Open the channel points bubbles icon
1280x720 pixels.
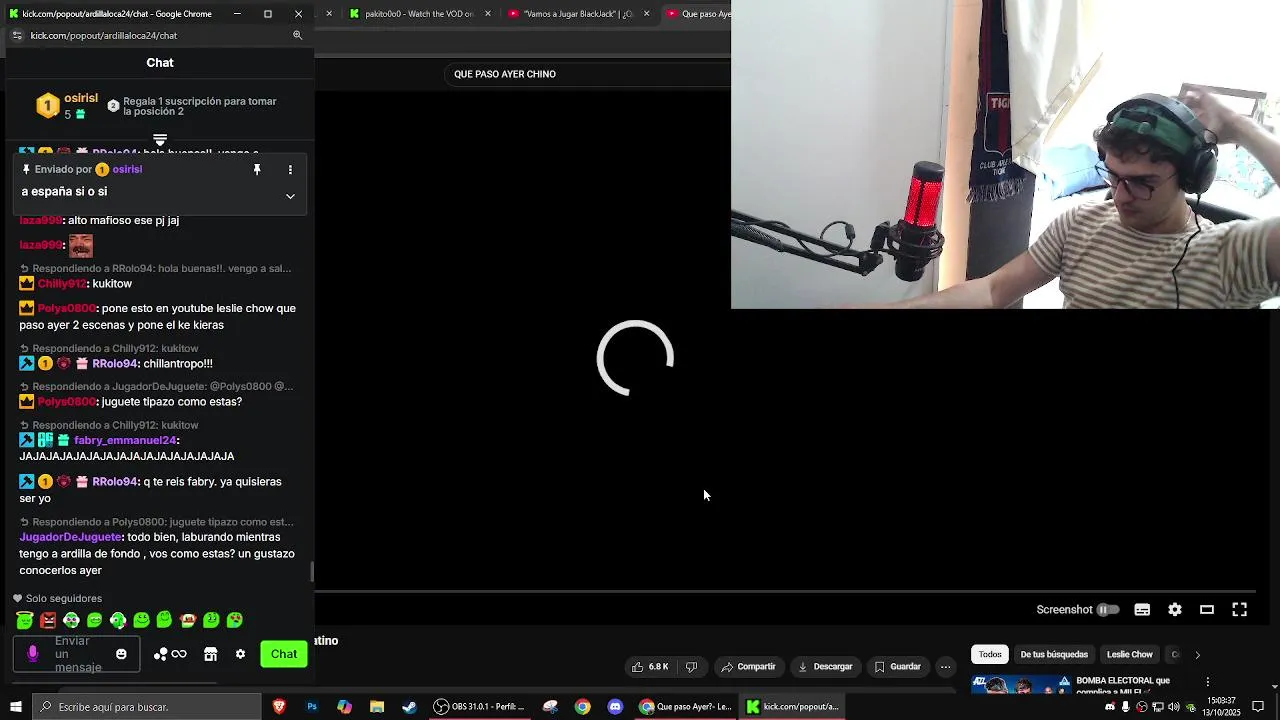[160, 654]
